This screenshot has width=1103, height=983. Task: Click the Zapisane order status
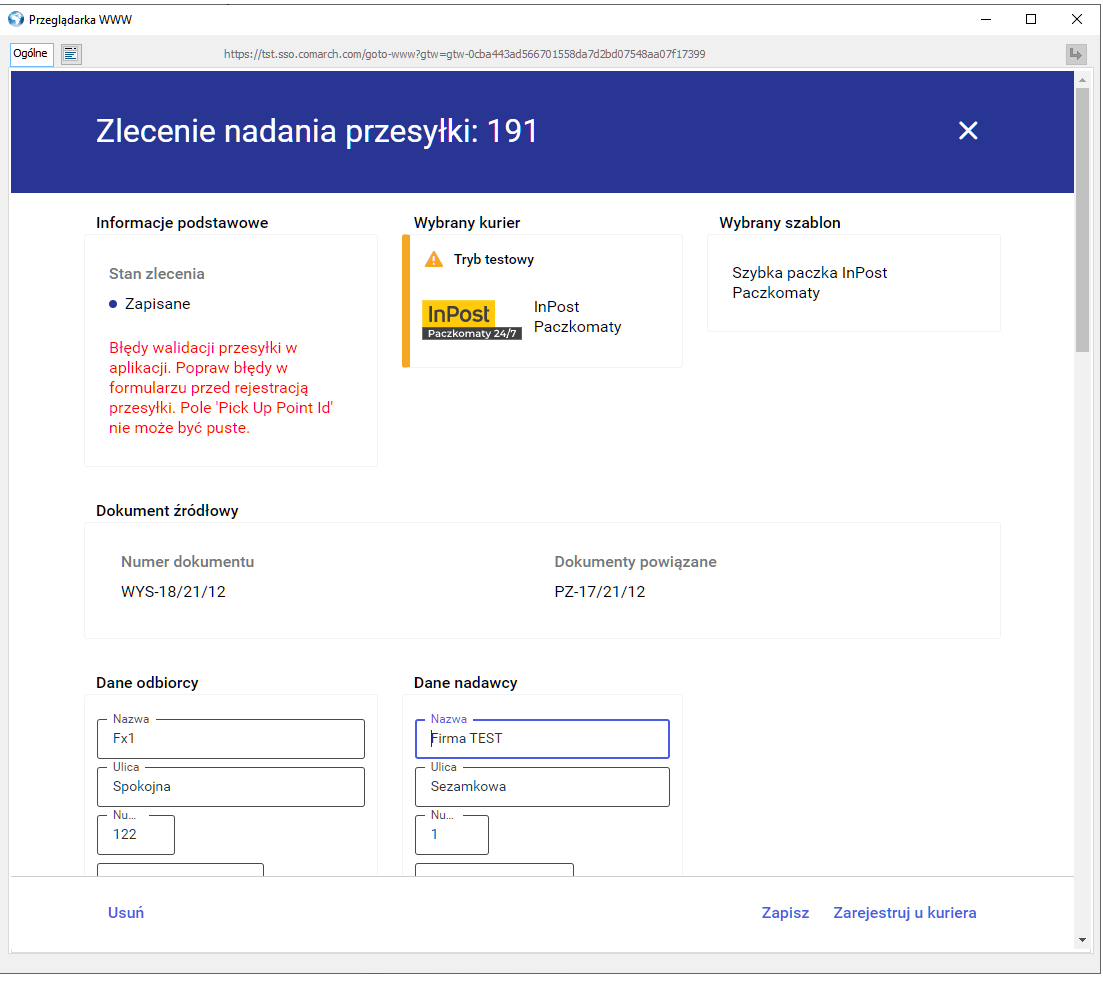158,304
